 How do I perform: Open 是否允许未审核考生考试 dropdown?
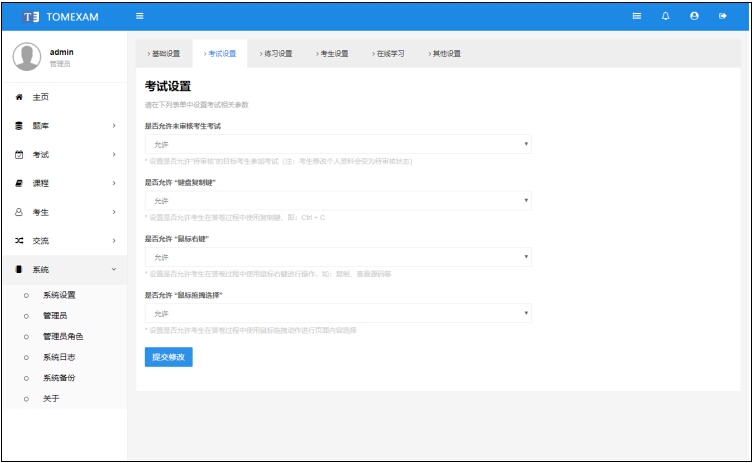338,144
